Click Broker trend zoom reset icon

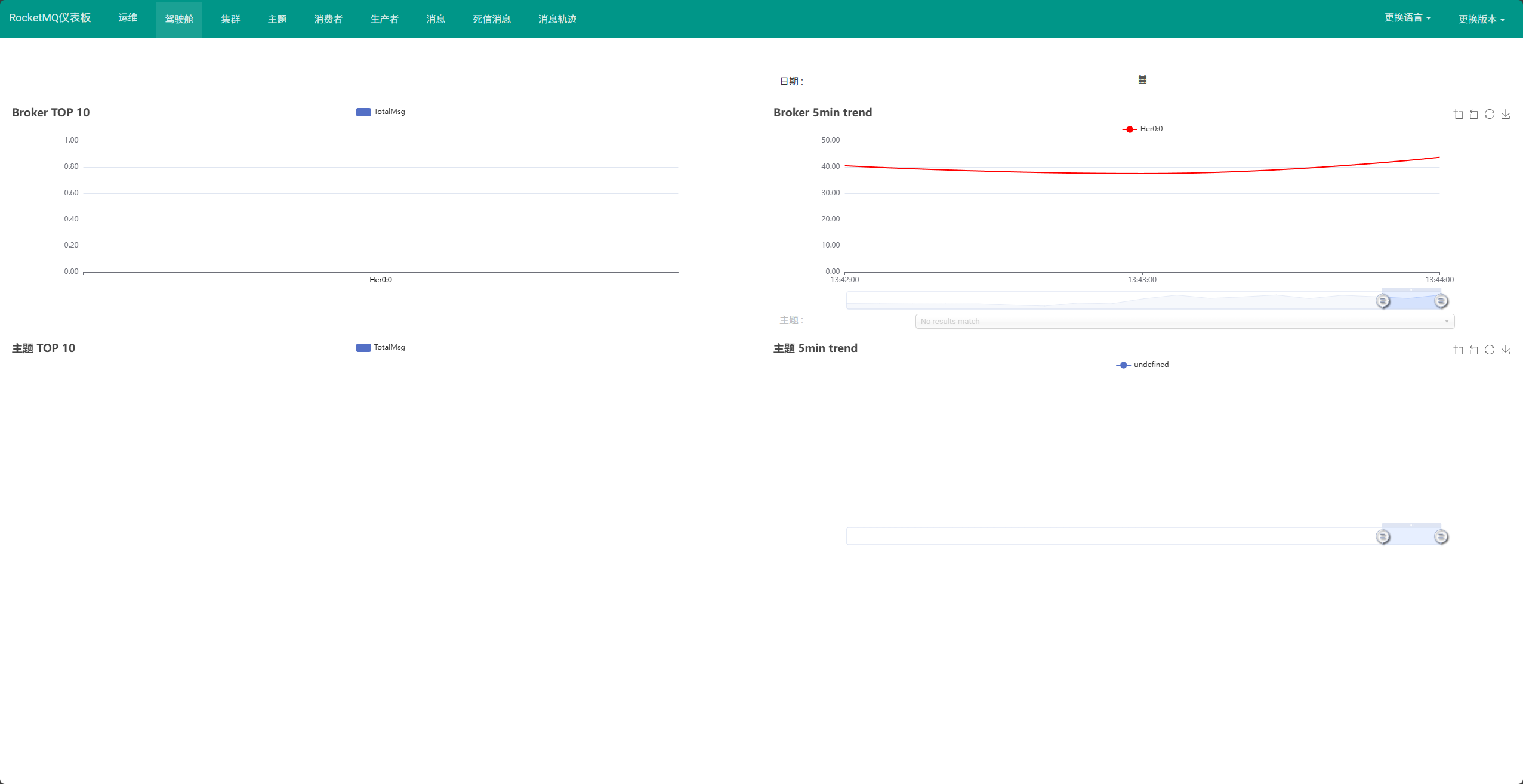coord(1474,114)
